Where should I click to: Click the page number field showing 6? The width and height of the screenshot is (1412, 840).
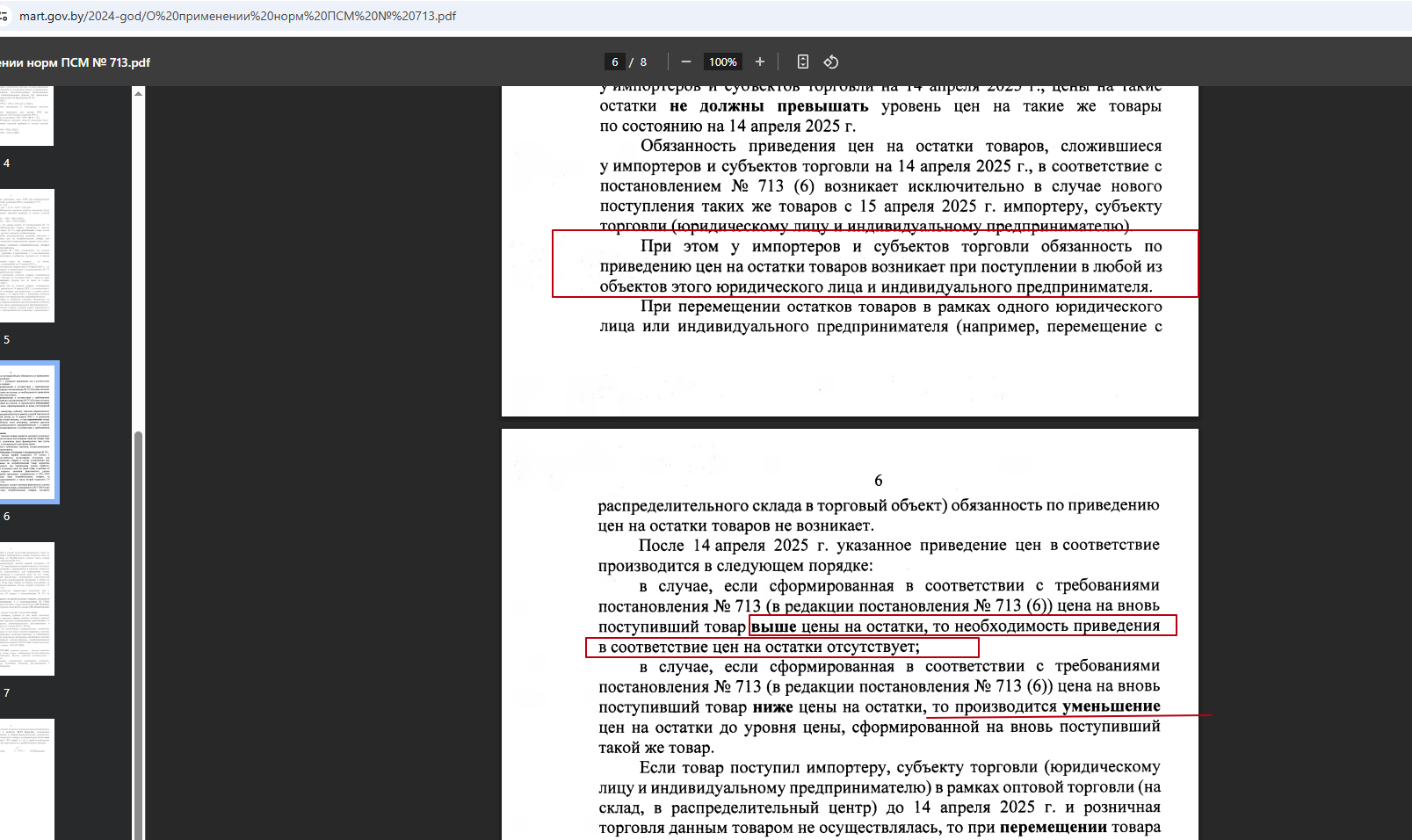615,62
